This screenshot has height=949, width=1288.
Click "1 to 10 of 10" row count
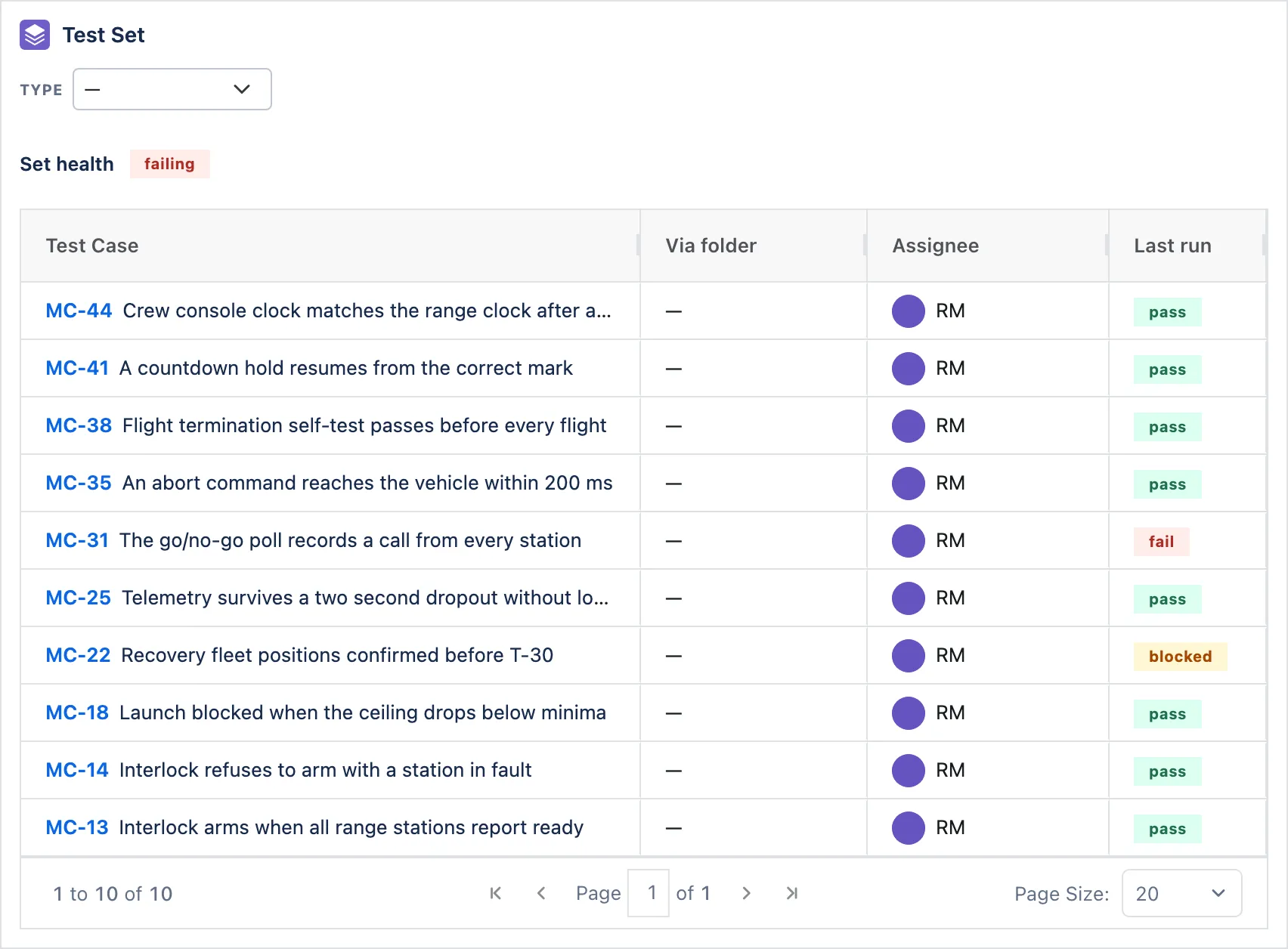(113, 894)
